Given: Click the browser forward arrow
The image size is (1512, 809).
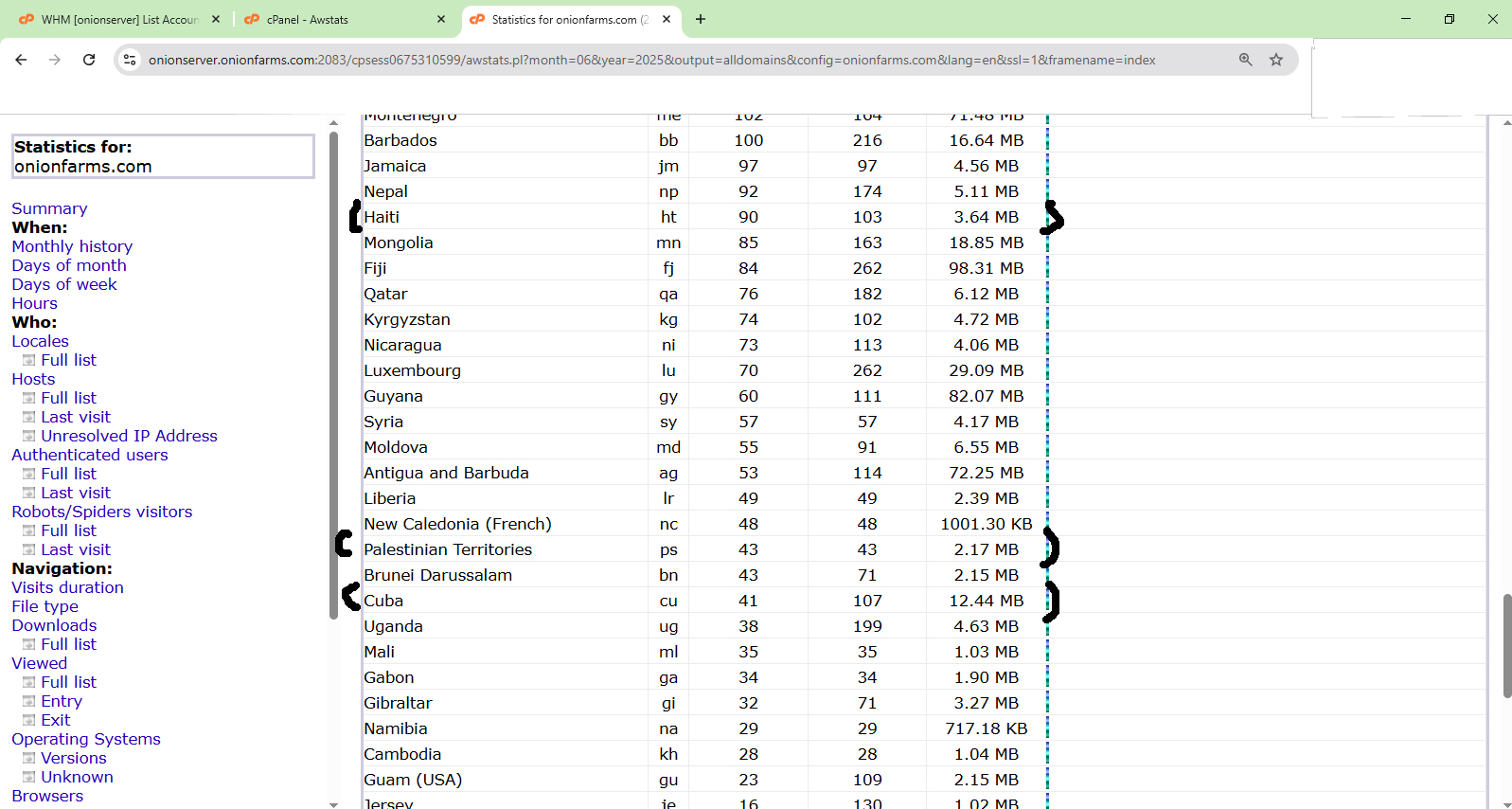Looking at the screenshot, I should point(55,60).
